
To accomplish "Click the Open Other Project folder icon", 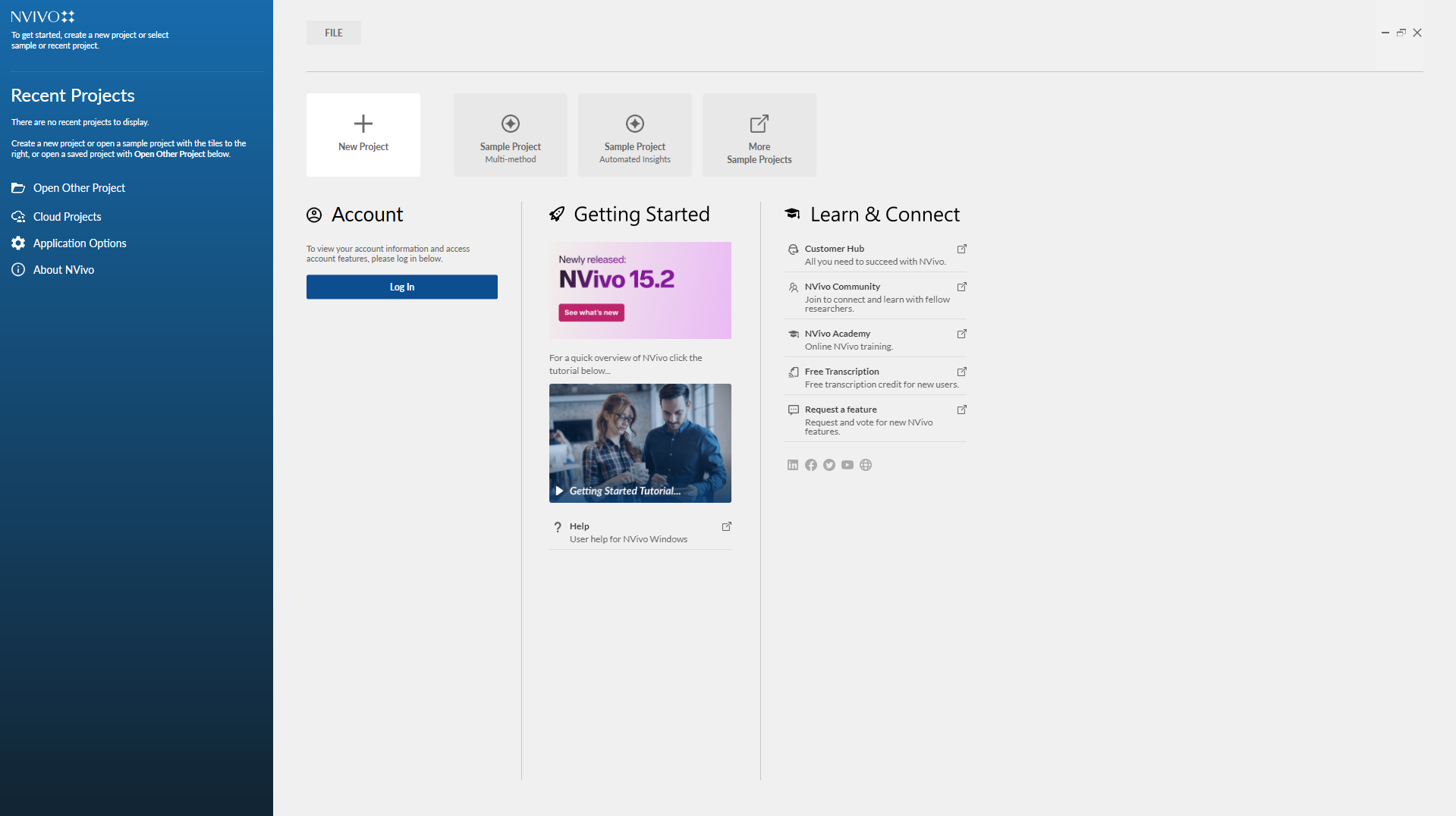I will pos(18,188).
